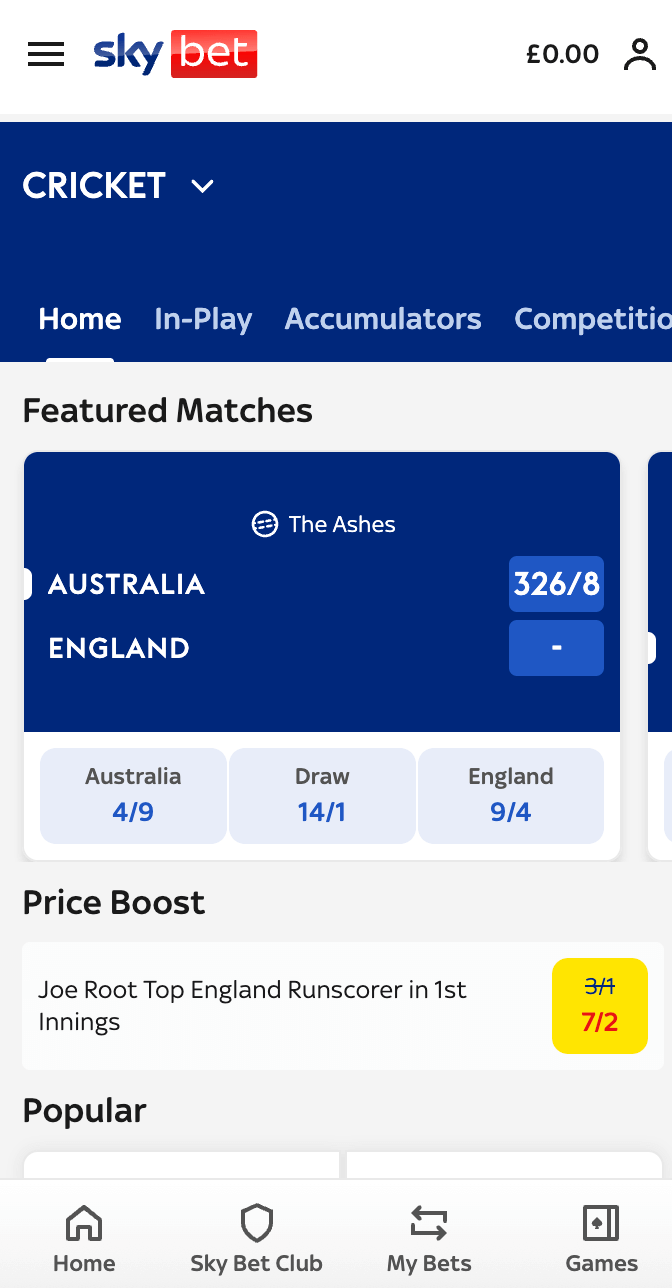Open Games in bottom navigation
This screenshot has width=672, height=1288.
point(601,1238)
